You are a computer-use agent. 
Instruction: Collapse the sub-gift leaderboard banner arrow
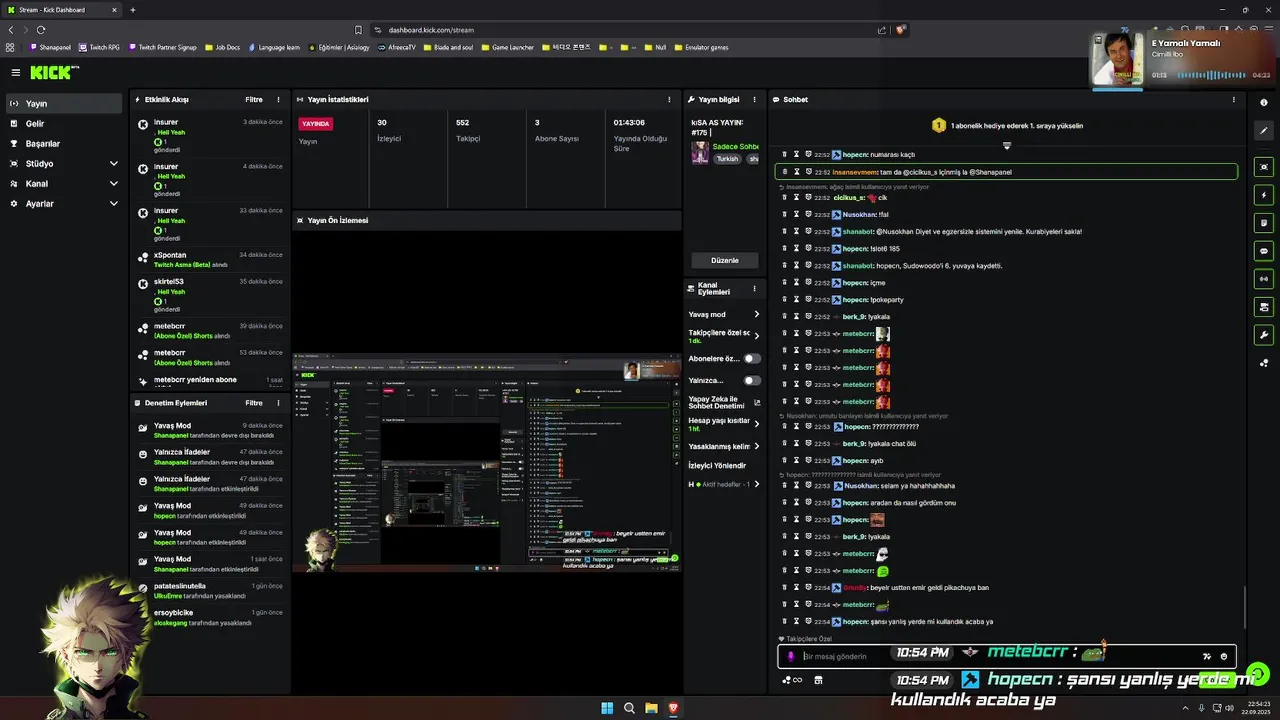[1007, 146]
